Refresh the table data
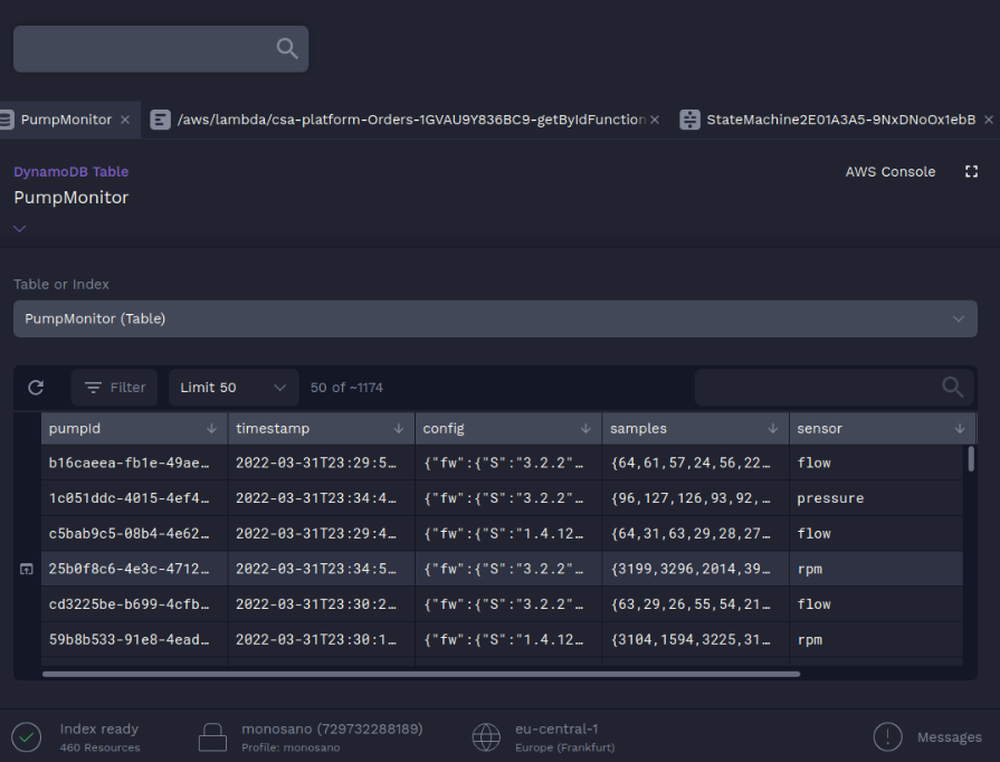1000x762 pixels. (x=36, y=387)
